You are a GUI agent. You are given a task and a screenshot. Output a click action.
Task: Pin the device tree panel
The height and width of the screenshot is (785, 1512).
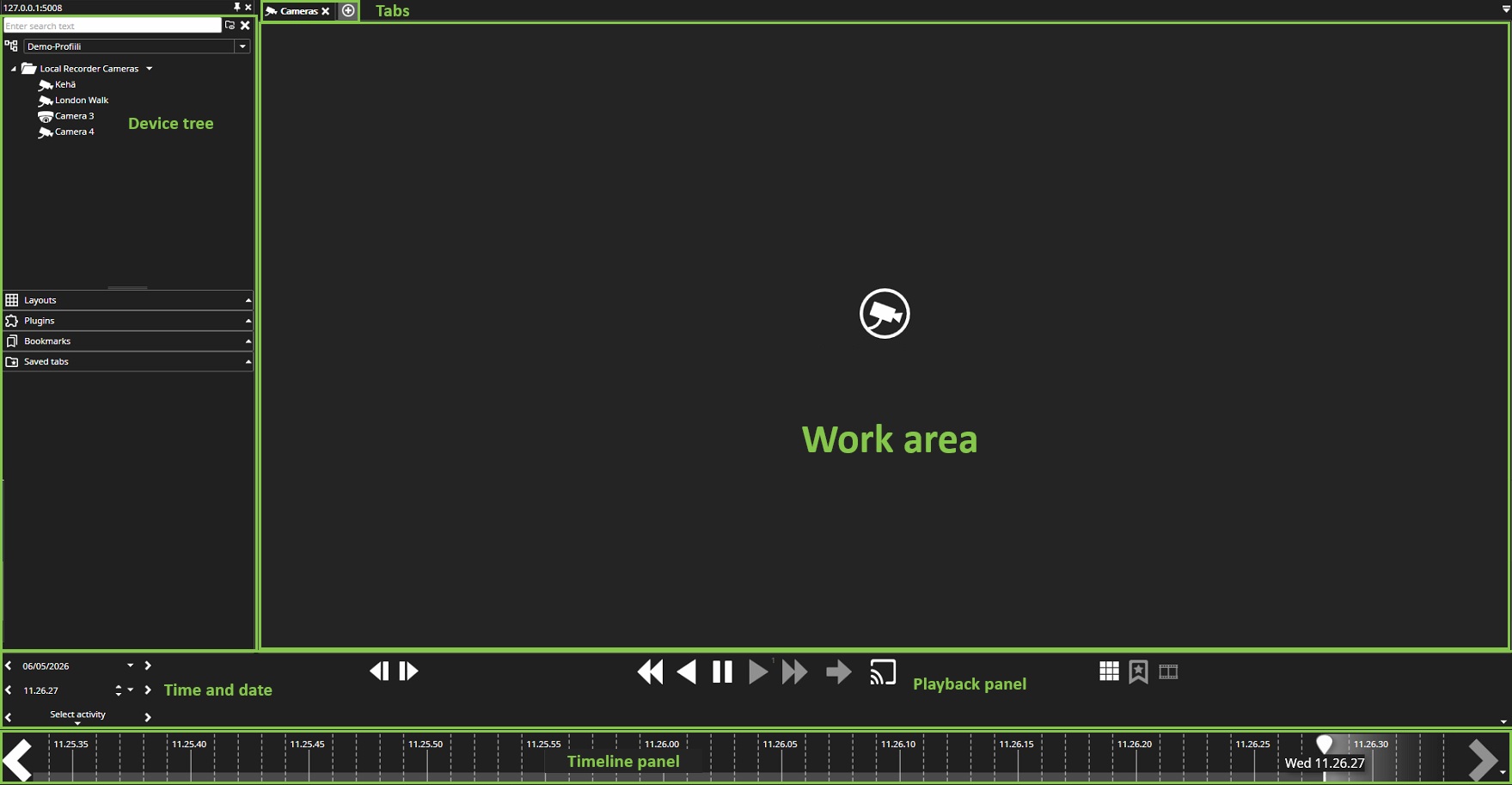(x=237, y=7)
